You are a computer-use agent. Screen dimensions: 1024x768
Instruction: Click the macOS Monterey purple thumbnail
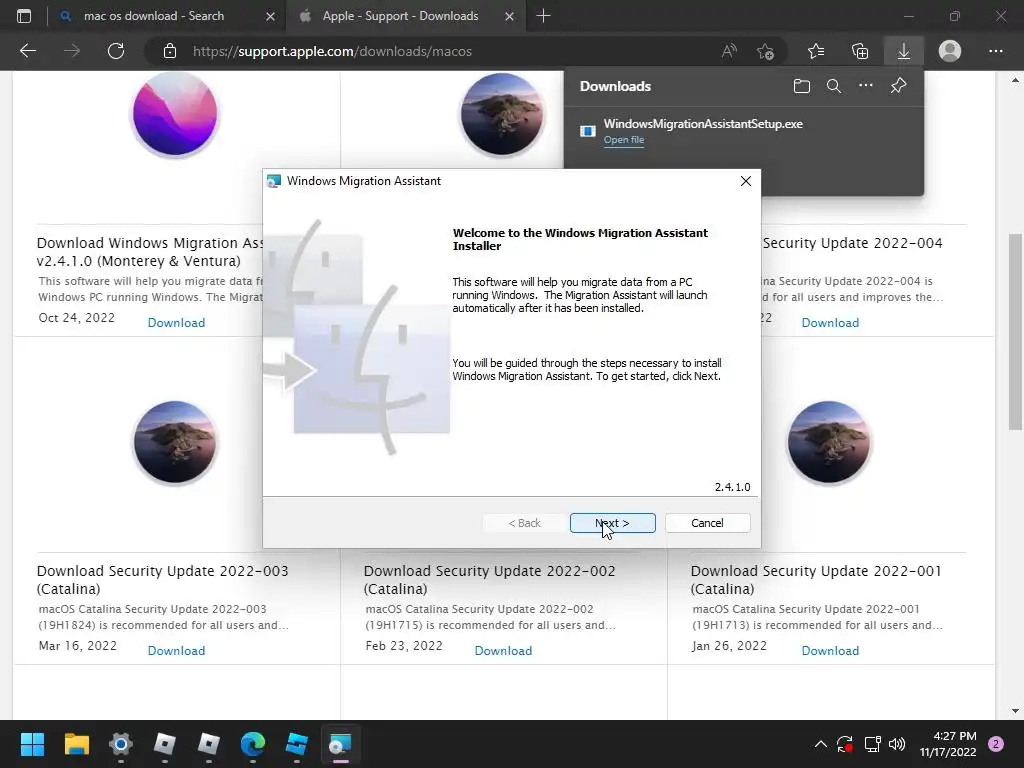pyautogui.click(x=175, y=114)
